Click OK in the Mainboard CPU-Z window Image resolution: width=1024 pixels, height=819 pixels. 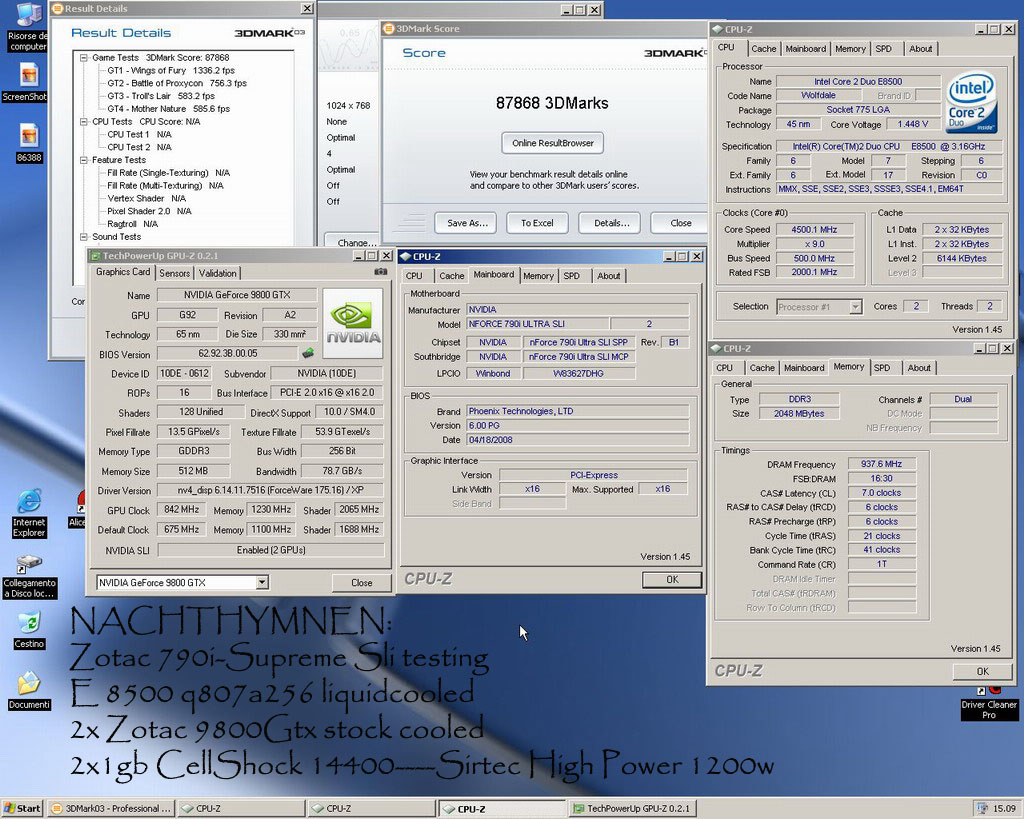point(672,579)
